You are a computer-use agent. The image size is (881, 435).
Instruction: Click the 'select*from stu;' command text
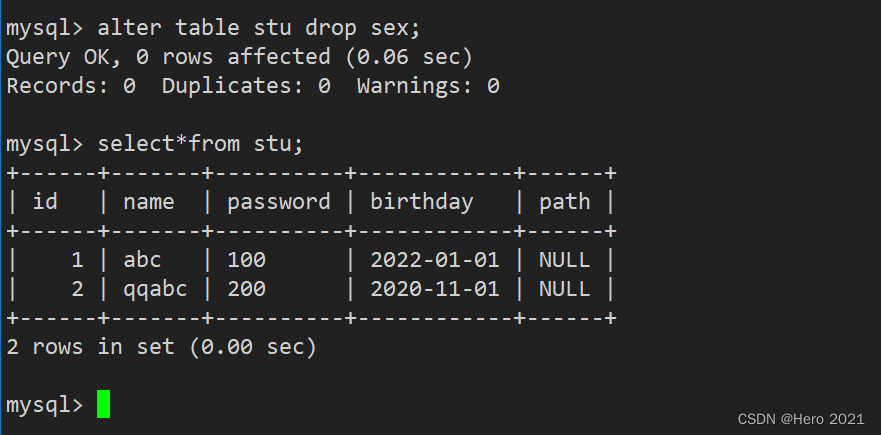(201, 144)
